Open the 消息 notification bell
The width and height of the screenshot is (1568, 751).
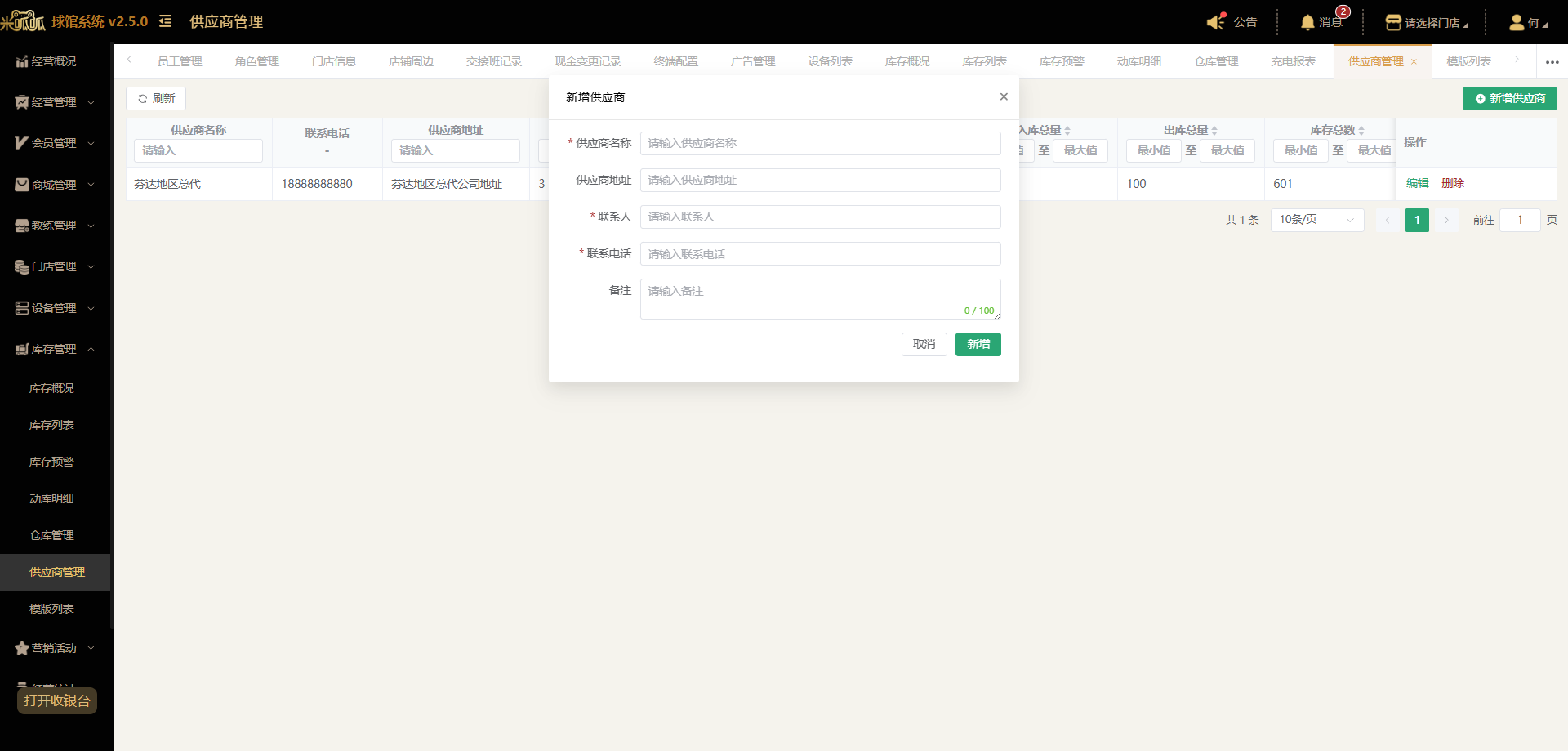pos(1307,22)
